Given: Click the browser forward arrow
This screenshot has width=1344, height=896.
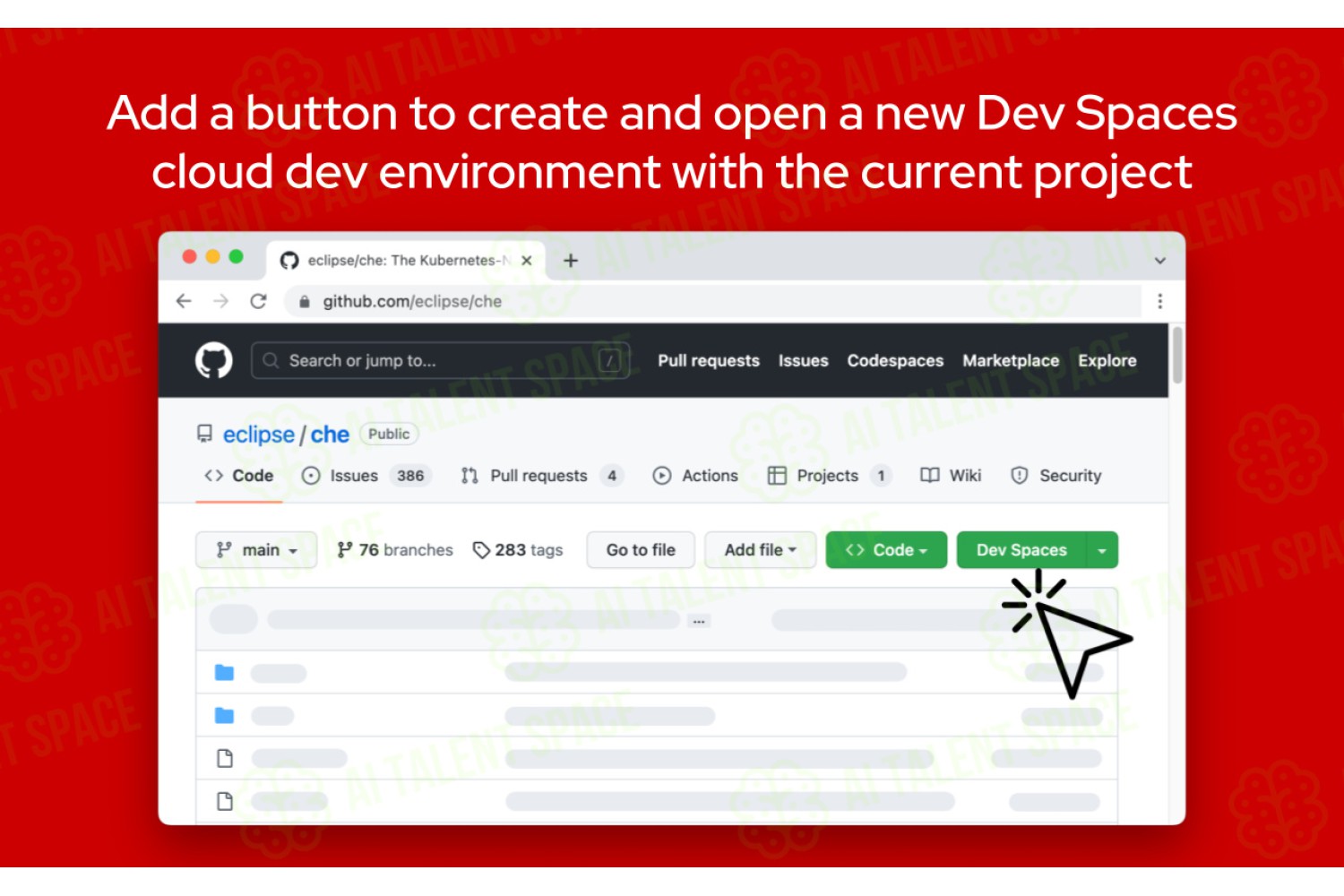Looking at the screenshot, I should [x=220, y=301].
